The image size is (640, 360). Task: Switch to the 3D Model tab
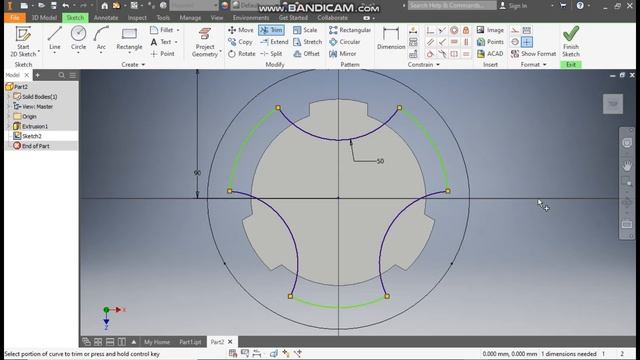[x=44, y=18]
